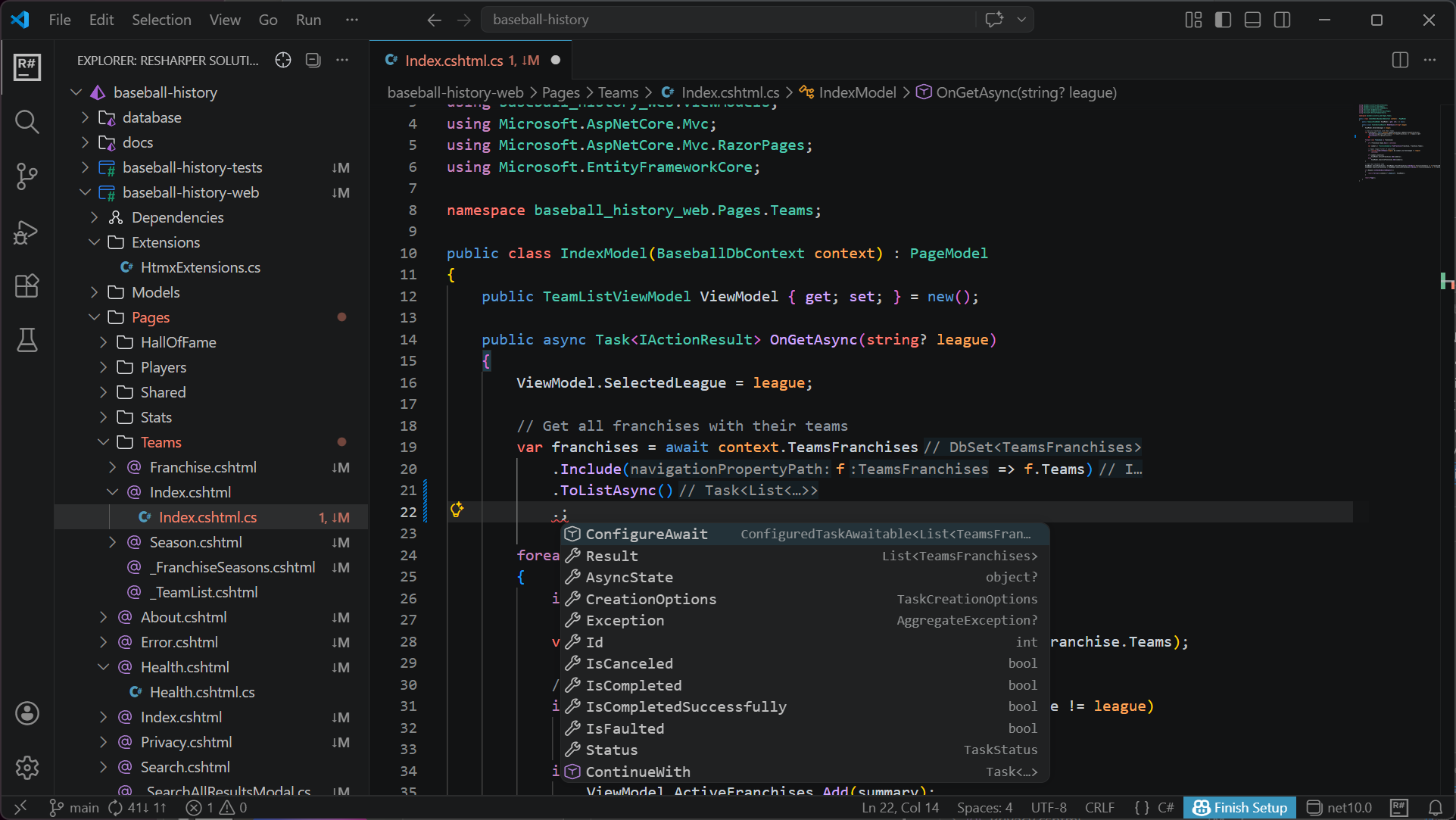Open the Search view in activity bar
The width and height of the screenshot is (1456, 820).
coord(27,121)
